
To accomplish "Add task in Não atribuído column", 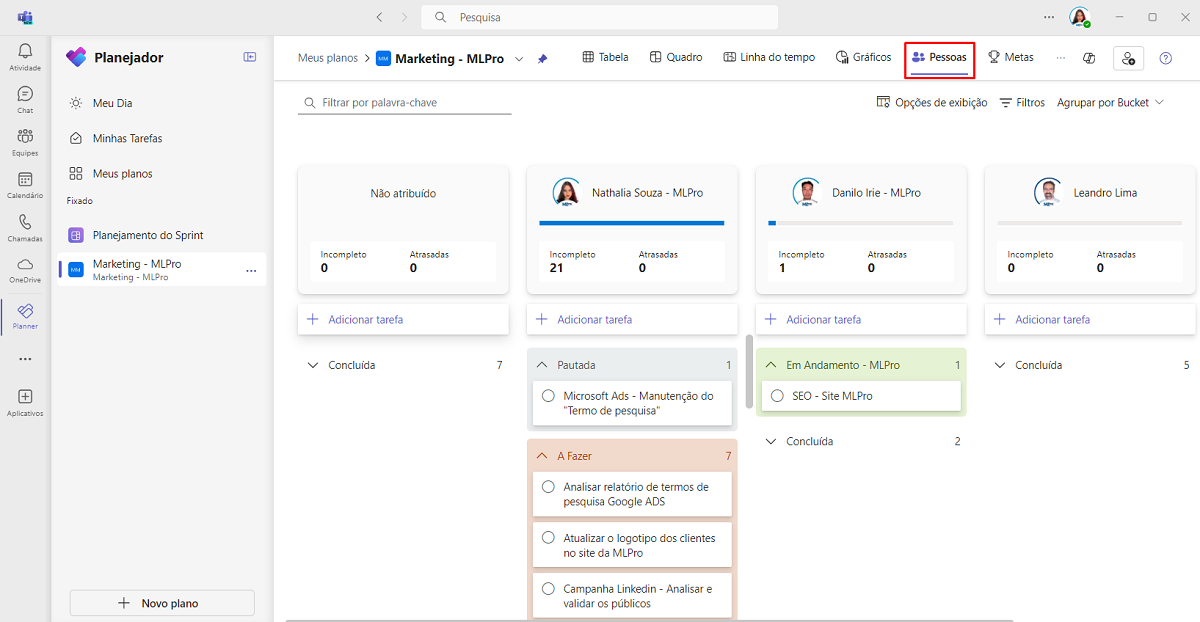I will click(404, 319).
